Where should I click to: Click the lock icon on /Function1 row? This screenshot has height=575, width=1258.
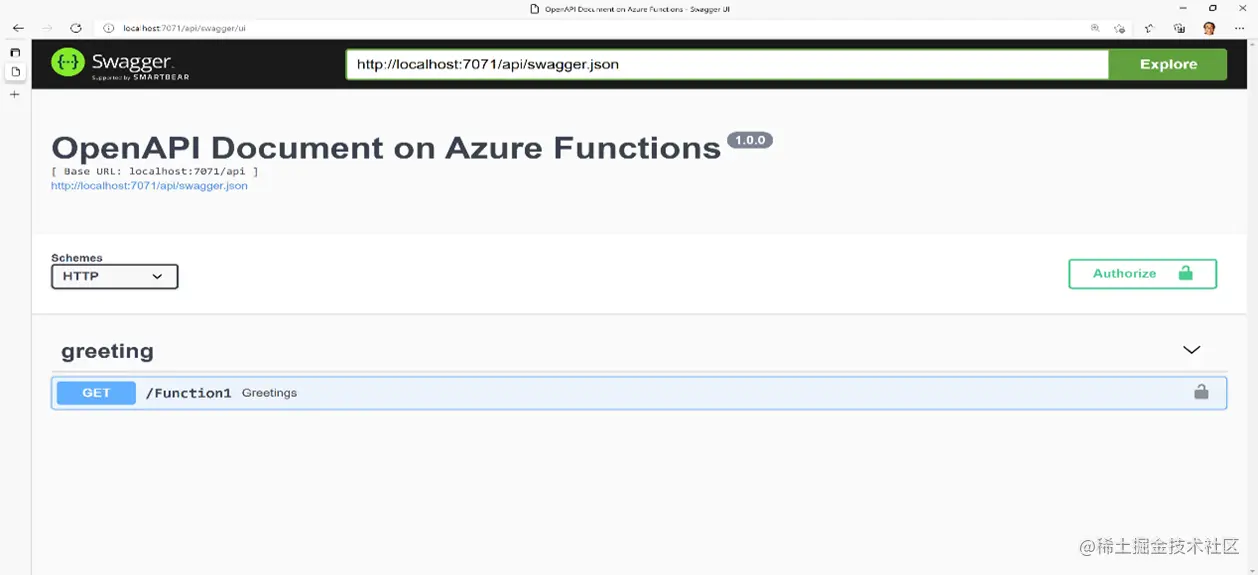[x=1201, y=392]
